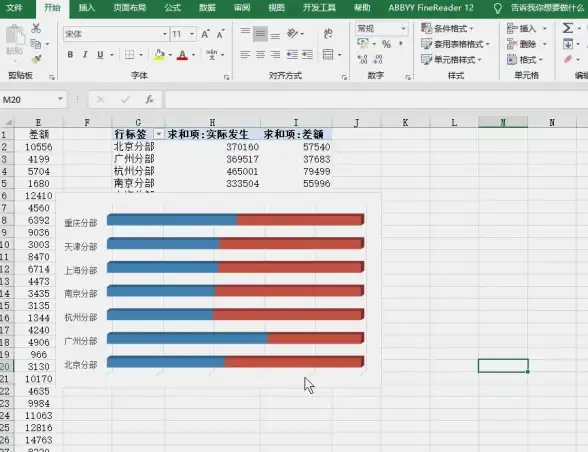Select the Format Painter brush icon

click(36, 59)
